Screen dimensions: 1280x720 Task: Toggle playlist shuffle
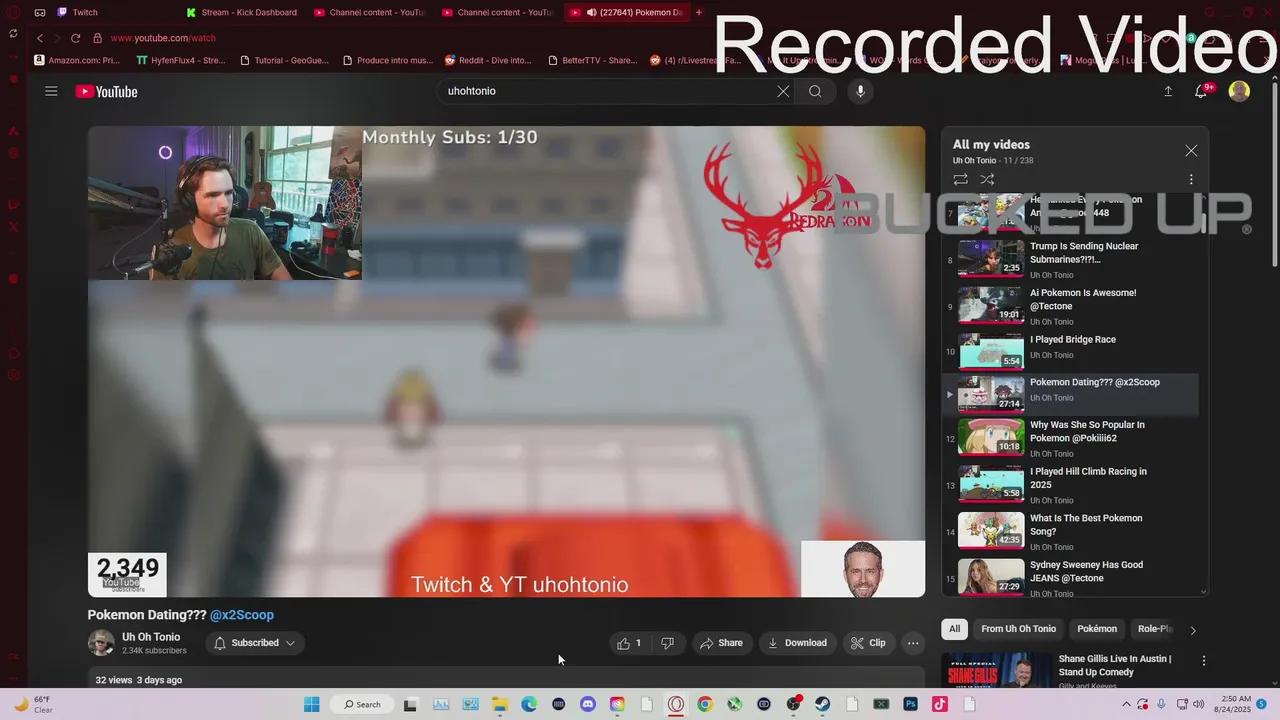click(987, 180)
